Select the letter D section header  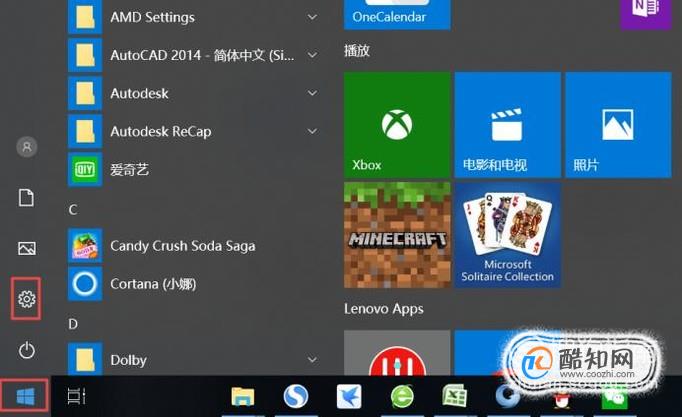point(73,324)
